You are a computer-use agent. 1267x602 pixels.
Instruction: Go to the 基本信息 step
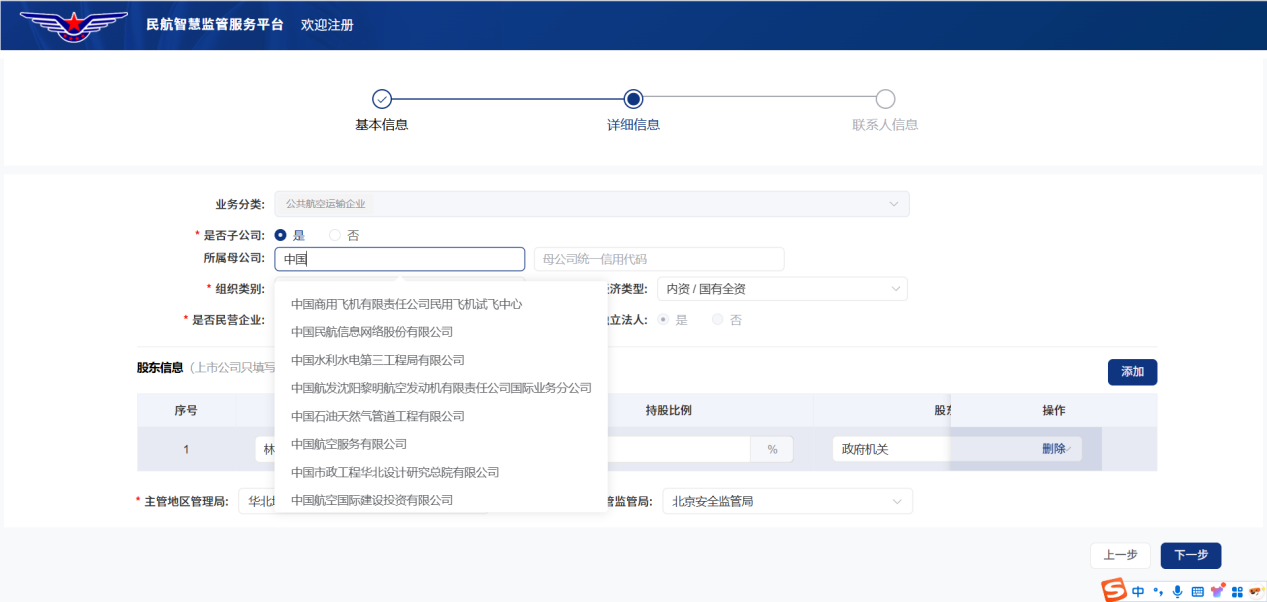click(382, 110)
